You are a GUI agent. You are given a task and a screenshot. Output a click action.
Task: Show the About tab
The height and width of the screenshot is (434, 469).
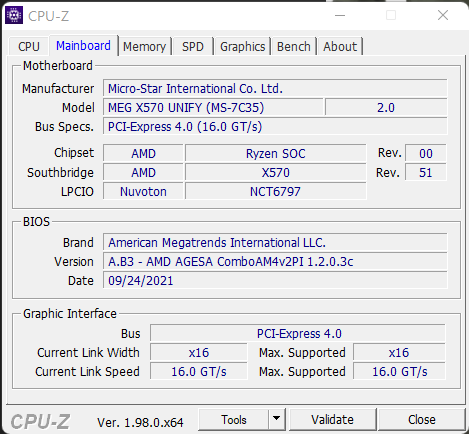point(340,46)
